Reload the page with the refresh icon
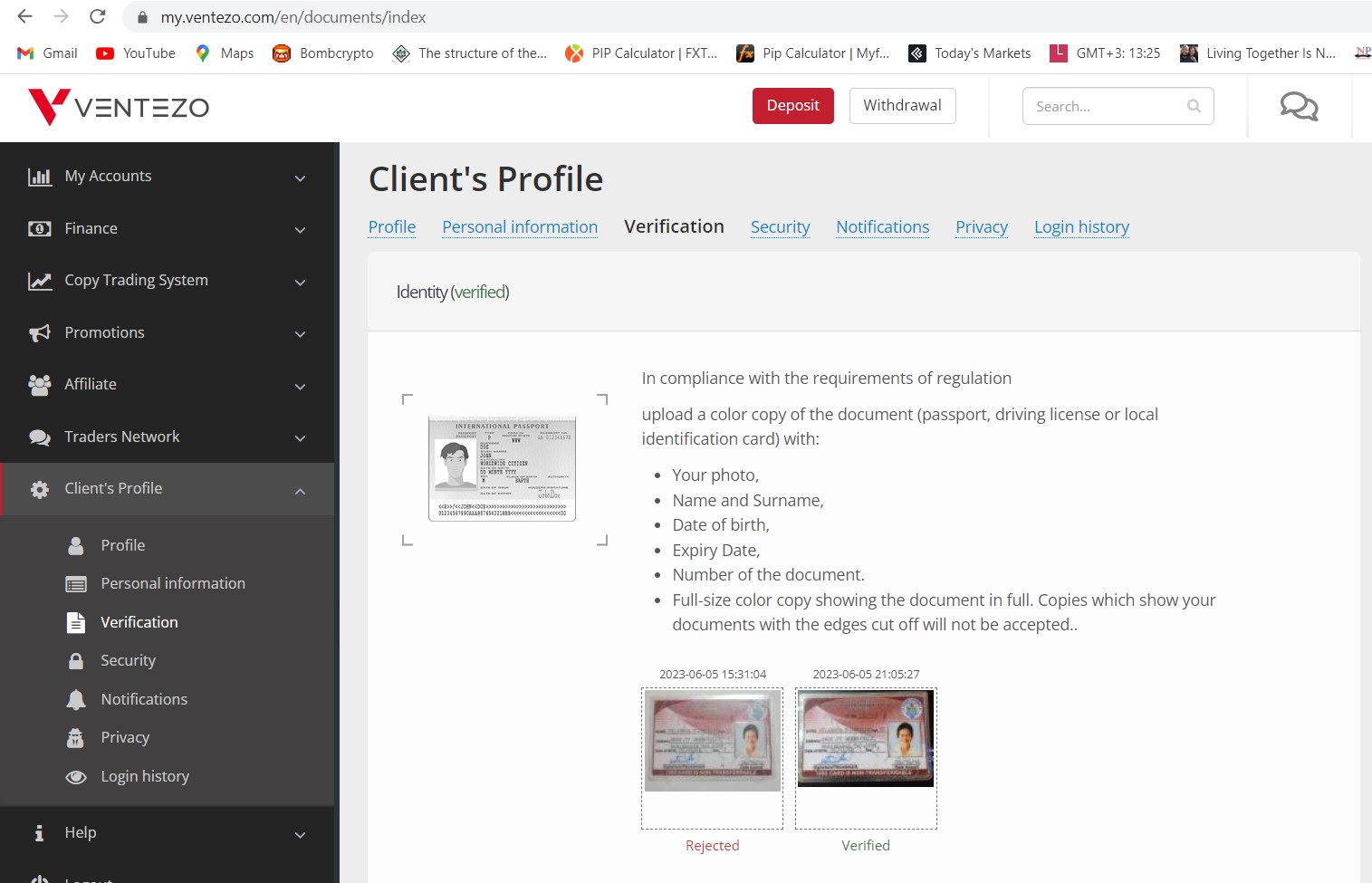 (x=98, y=16)
